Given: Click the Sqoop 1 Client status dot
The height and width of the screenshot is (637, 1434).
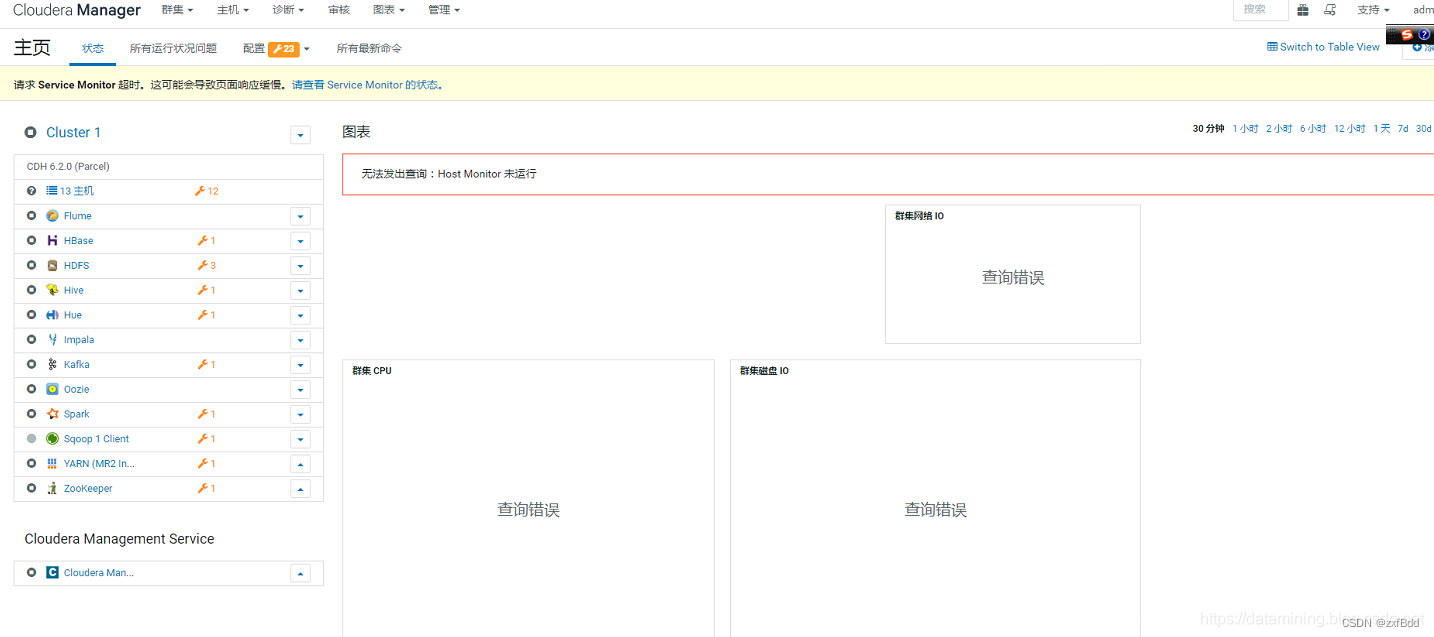Looking at the screenshot, I should point(30,439).
